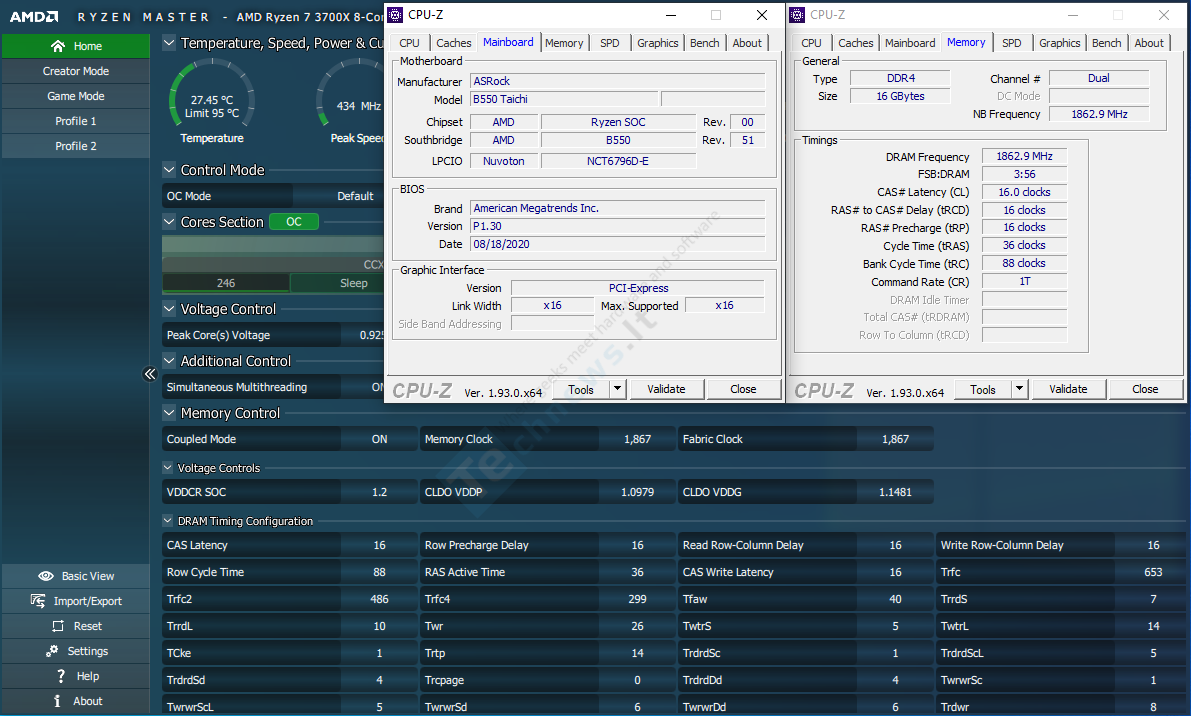The width and height of the screenshot is (1191, 716).
Task: Open Tools dropdown arrow in Memory CPU-Z window
Action: click(1019, 390)
